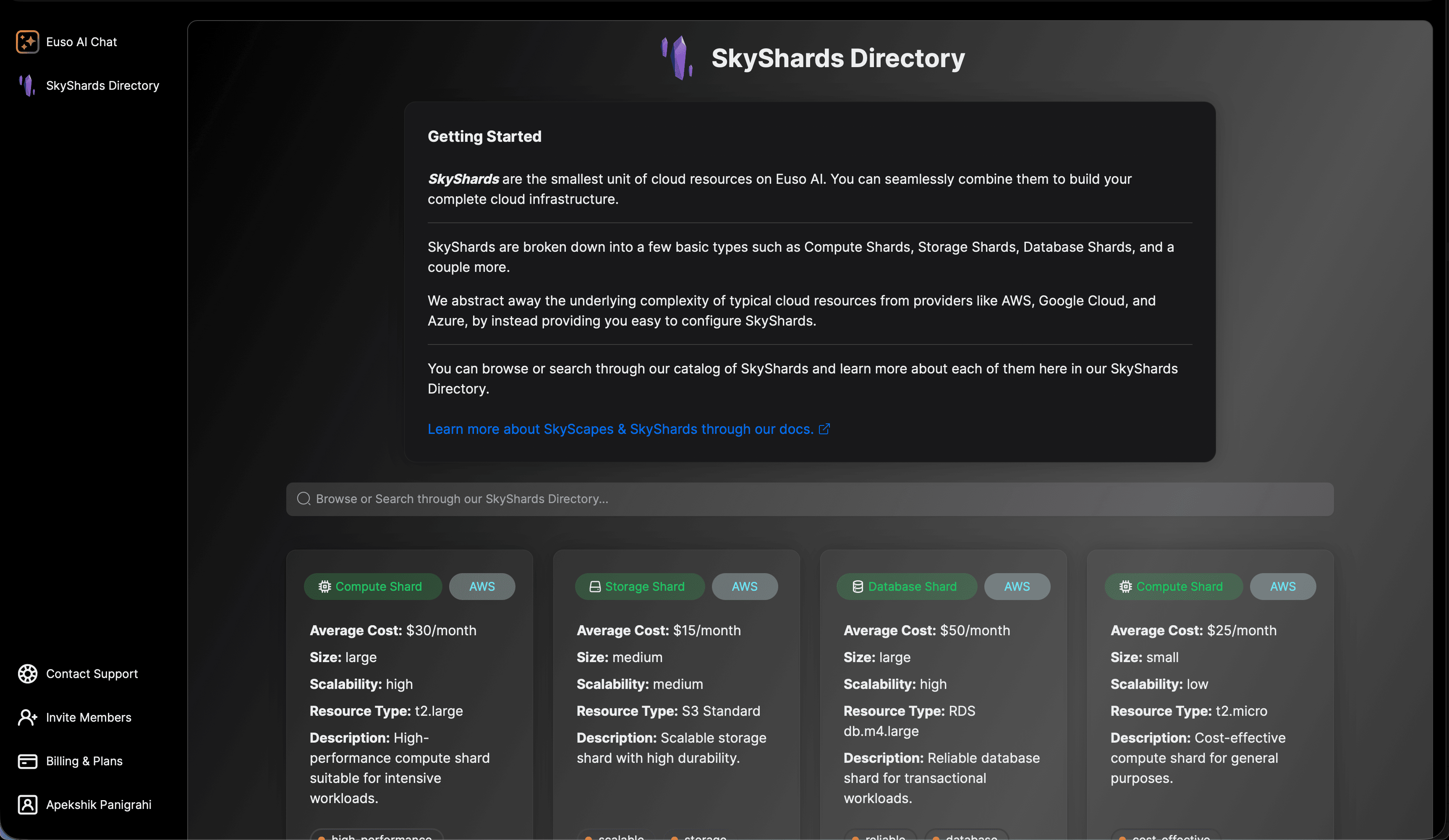Click the Contact Support lifebuoy icon
Viewport: 1449px width, 840px height.
(27, 674)
